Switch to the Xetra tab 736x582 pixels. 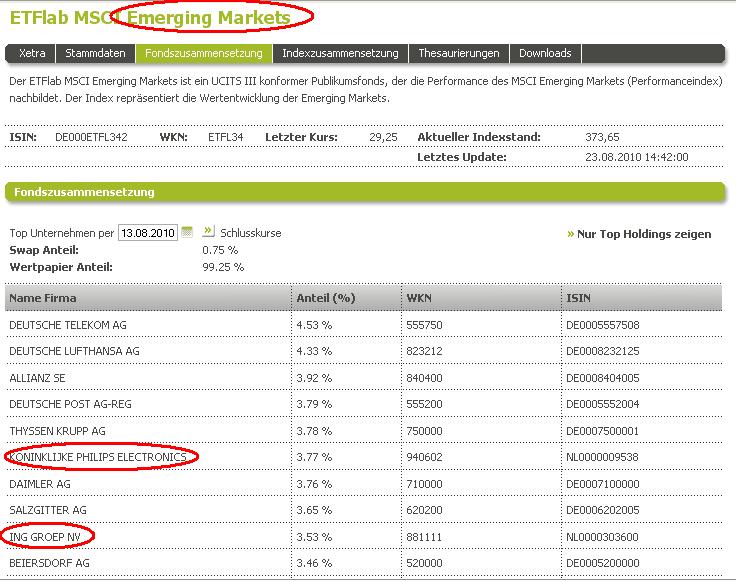point(32,53)
